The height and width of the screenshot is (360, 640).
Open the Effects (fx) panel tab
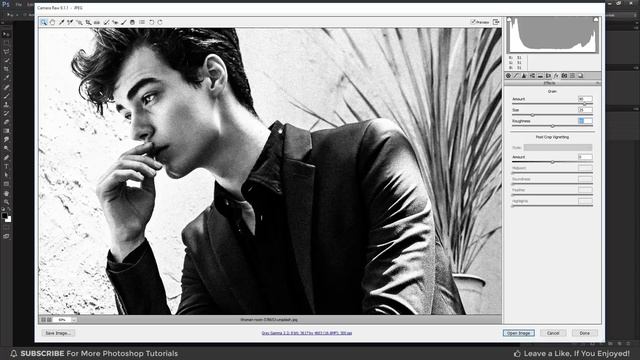point(556,76)
